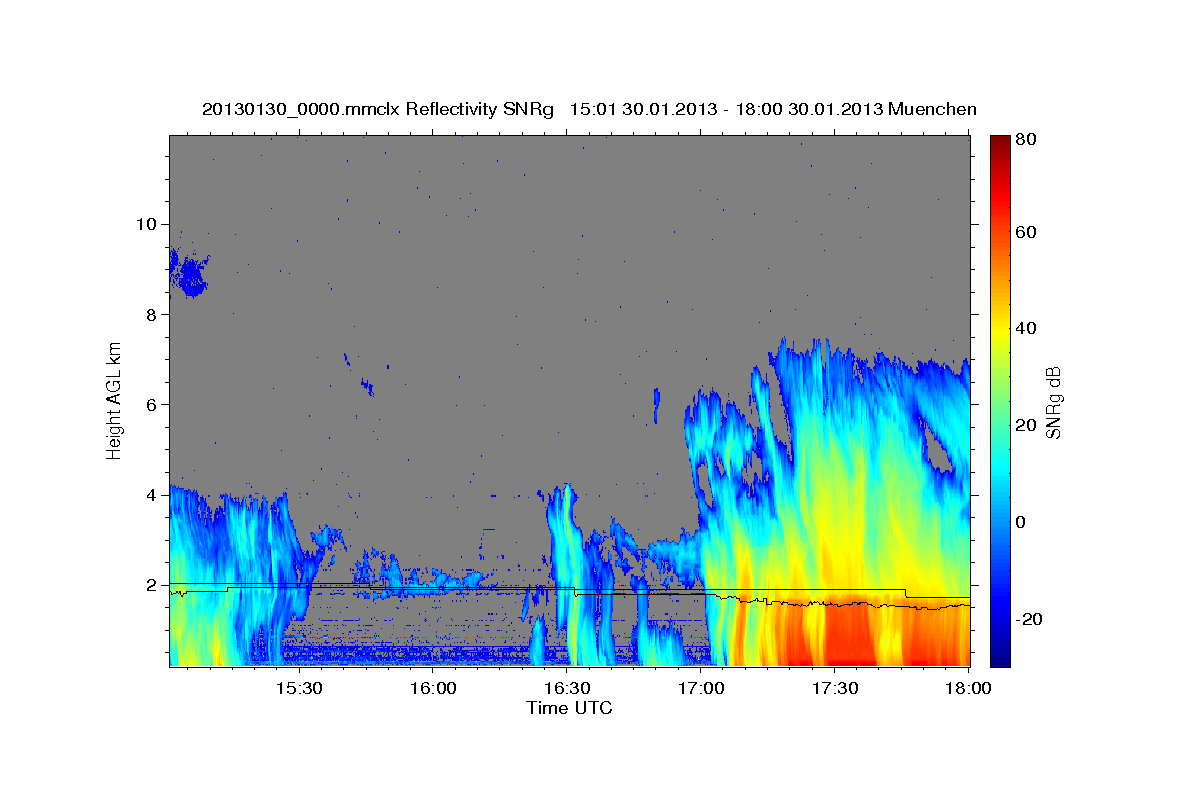Click the 'SNRg dB' colorbar label
This screenshot has height=800, width=1200.
coord(1052,402)
